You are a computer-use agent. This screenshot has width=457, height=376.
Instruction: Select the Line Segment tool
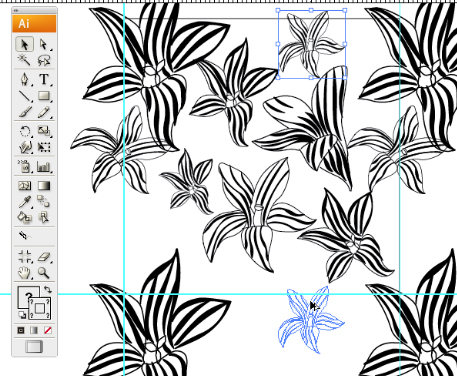(x=25, y=96)
